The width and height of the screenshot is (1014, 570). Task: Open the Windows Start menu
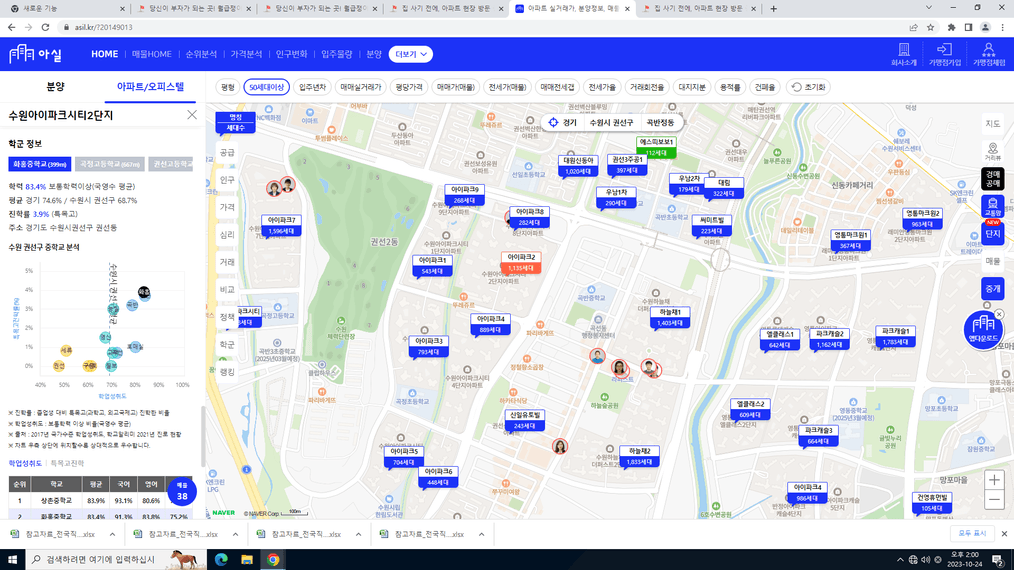pyautogui.click(x=12, y=559)
